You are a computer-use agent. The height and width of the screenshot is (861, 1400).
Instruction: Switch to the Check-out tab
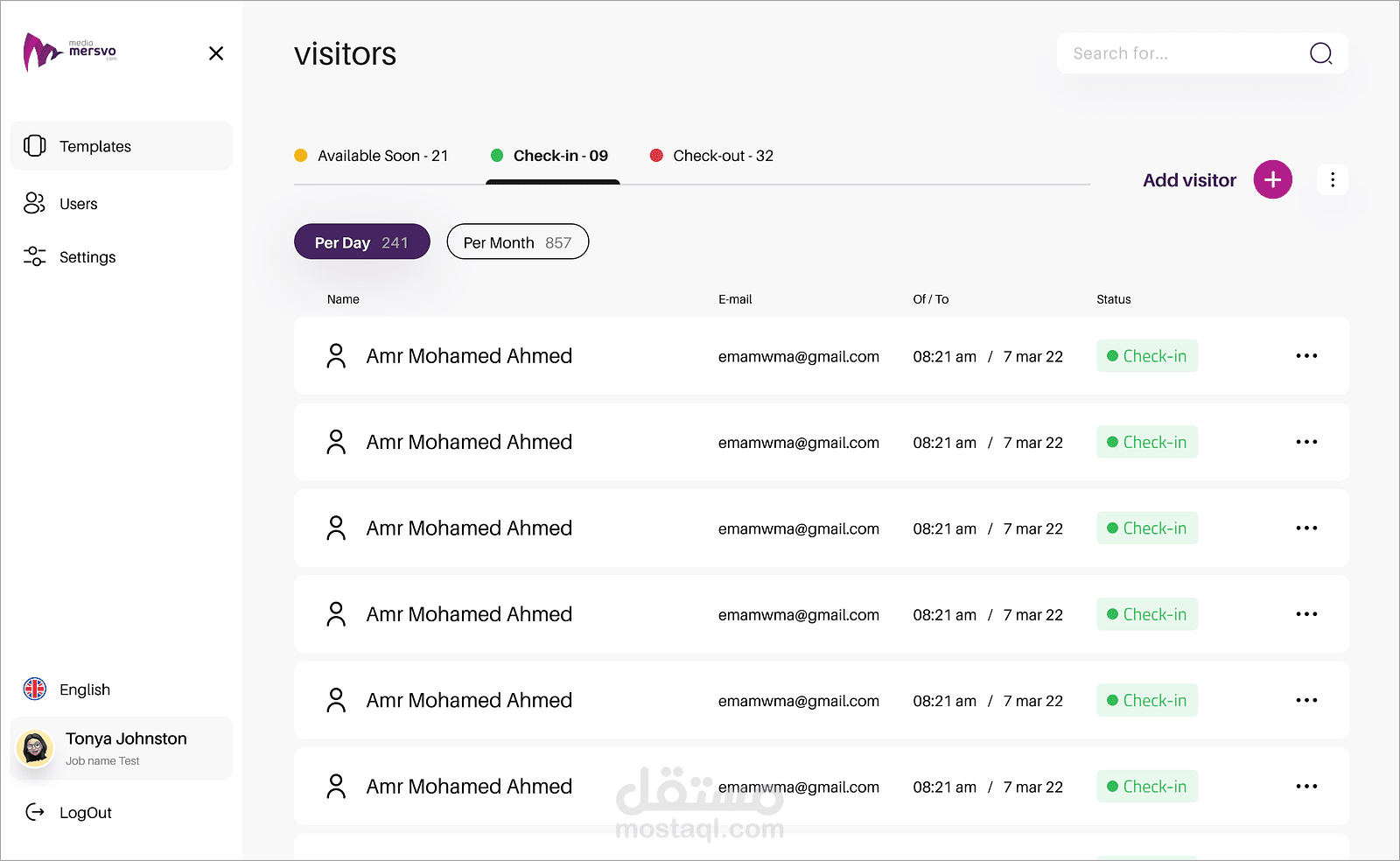(712, 156)
